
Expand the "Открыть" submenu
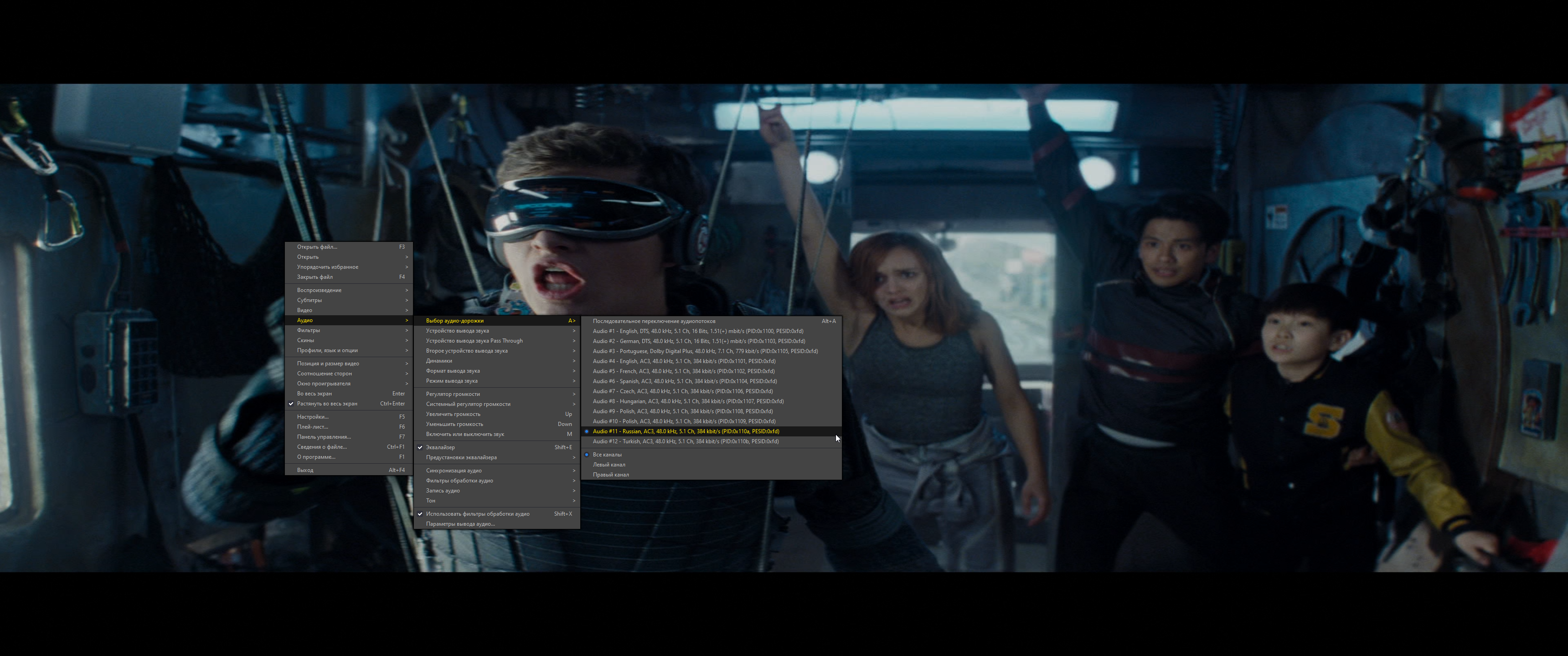pyautogui.click(x=349, y=257)
